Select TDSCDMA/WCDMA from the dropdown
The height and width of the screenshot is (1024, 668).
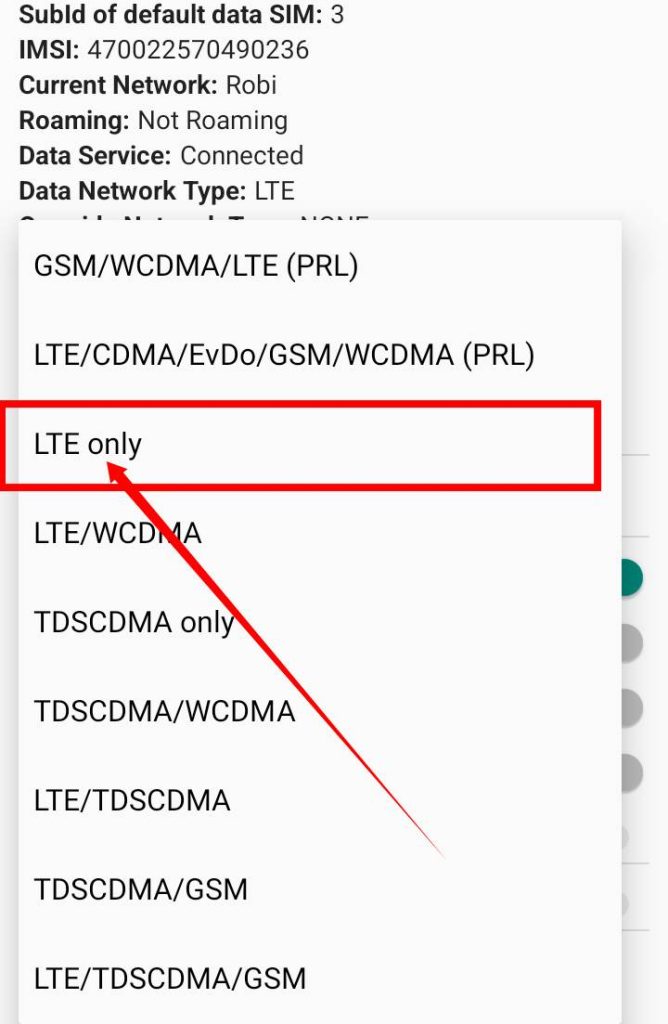pos(164,711)
